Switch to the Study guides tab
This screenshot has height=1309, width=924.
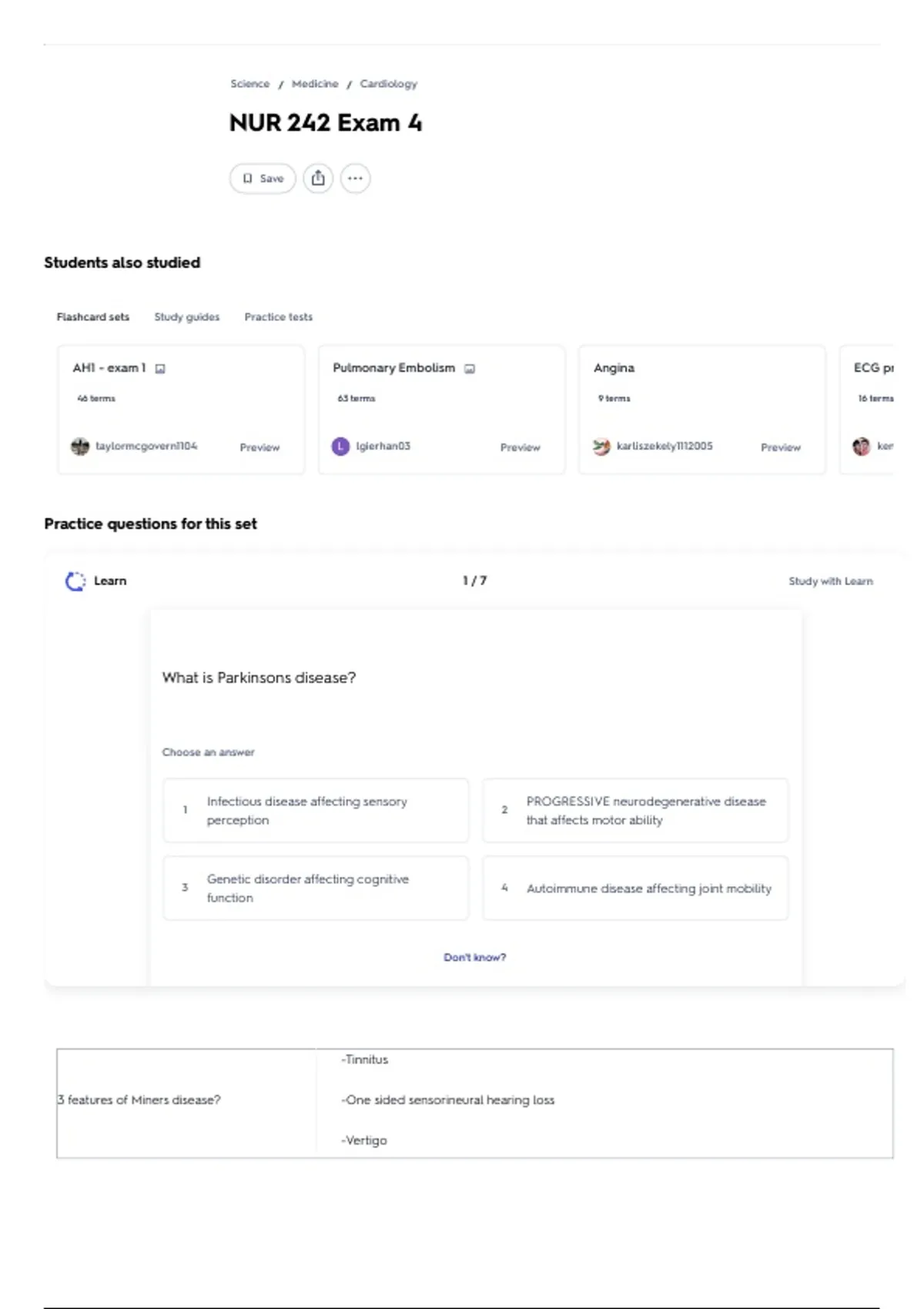(187, 317)
